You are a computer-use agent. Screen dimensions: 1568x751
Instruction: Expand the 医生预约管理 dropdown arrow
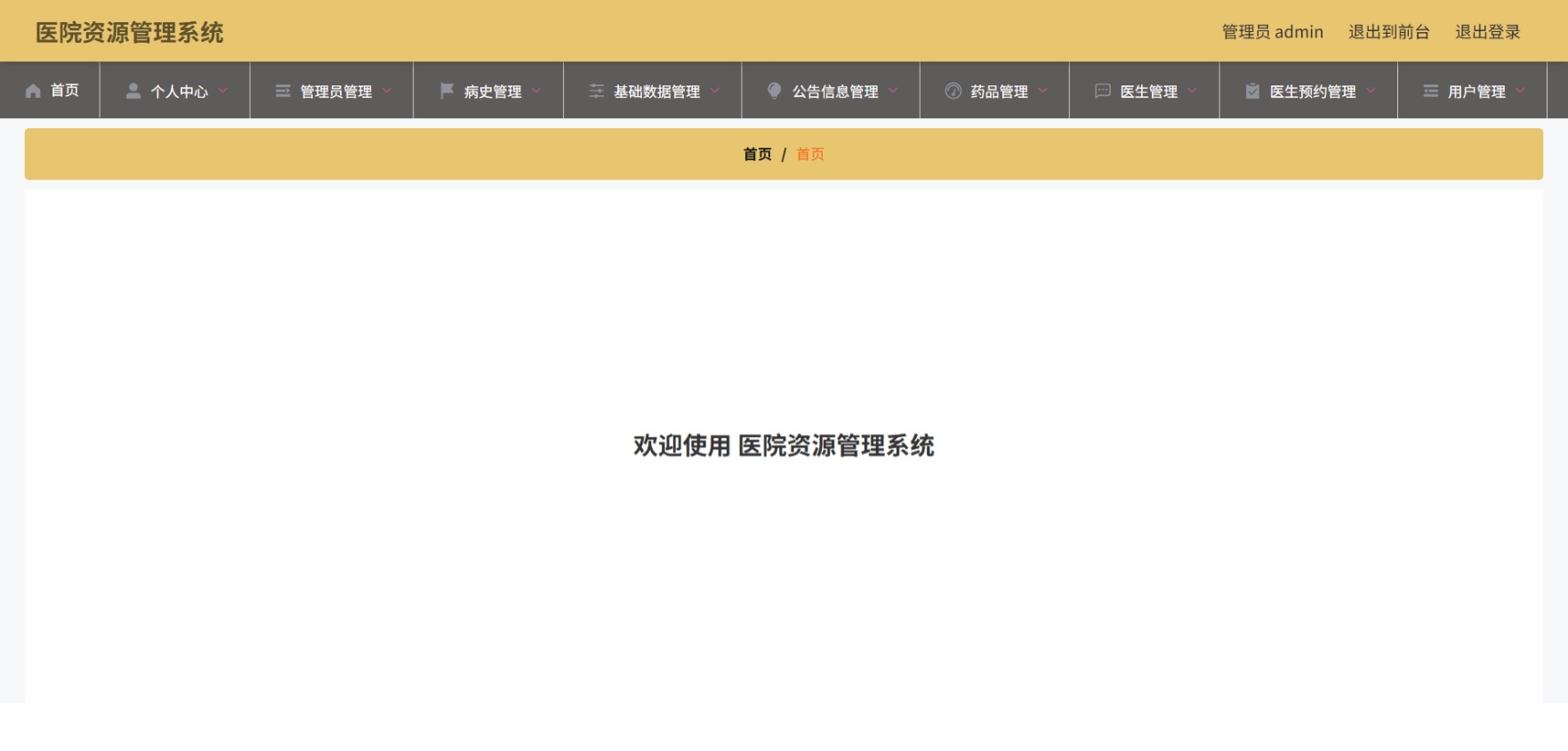pos(1371,91)
